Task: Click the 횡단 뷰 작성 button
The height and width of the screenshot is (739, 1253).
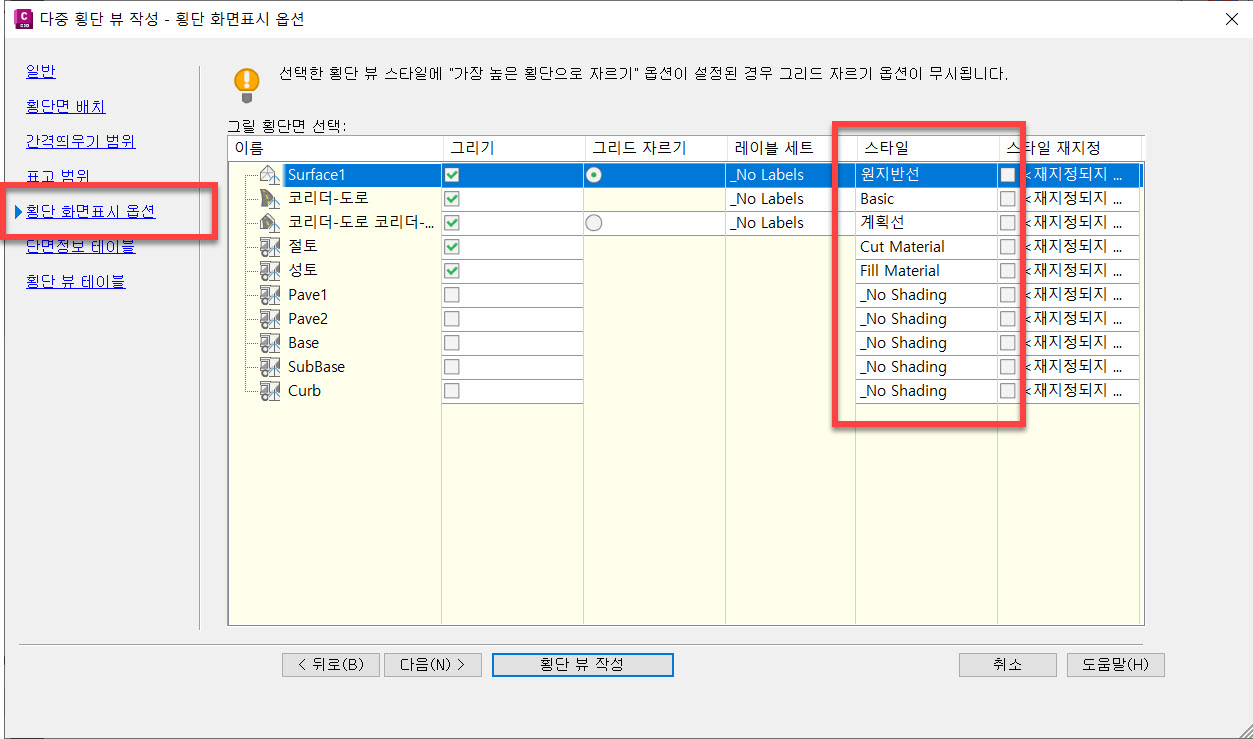Action: click(x=582, y=665)
